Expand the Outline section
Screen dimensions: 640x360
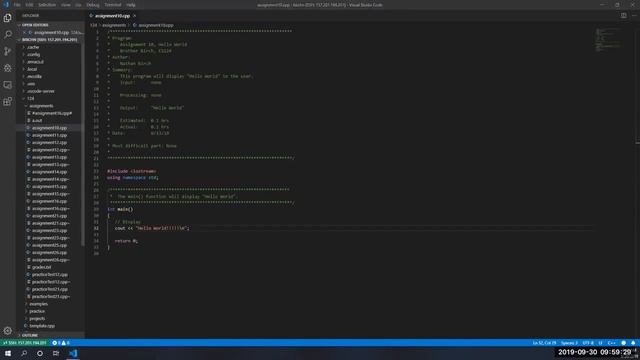point(30,335)
